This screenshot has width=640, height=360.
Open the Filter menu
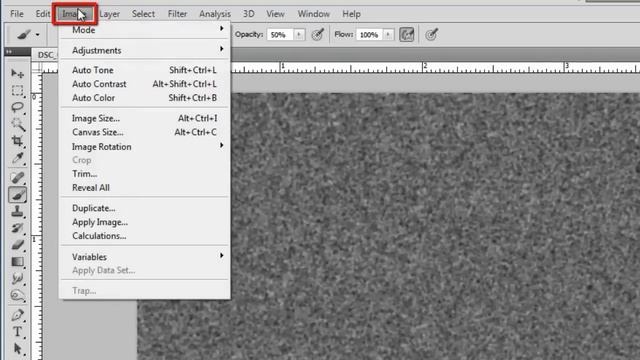[x=177, y=14]
